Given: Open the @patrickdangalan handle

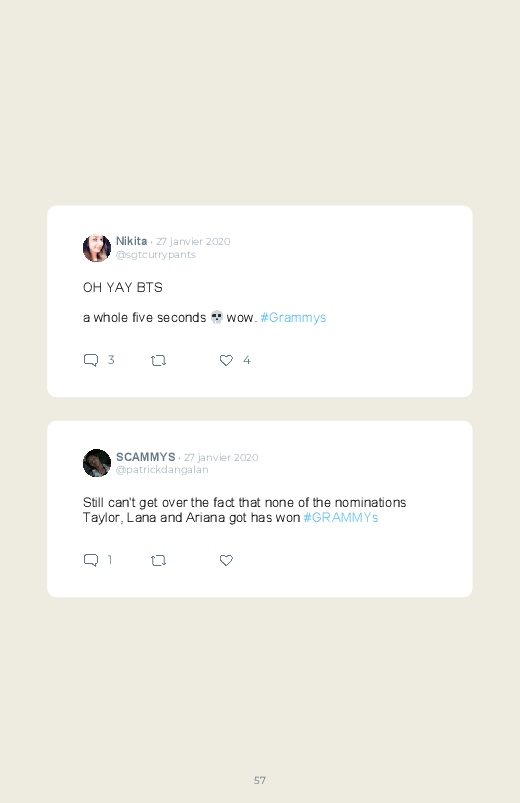Looking at the screenshot, I should point(162,470).
